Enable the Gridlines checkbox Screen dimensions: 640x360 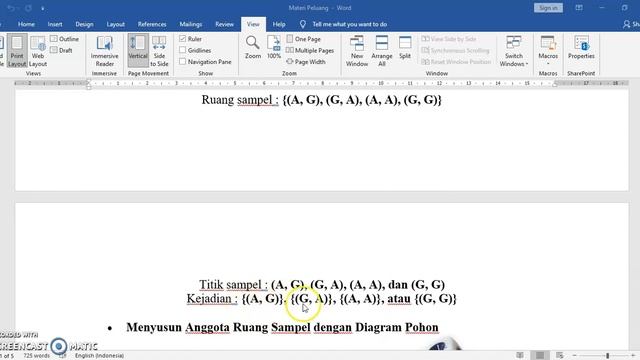pyautogui.click(x=182, y=50)
